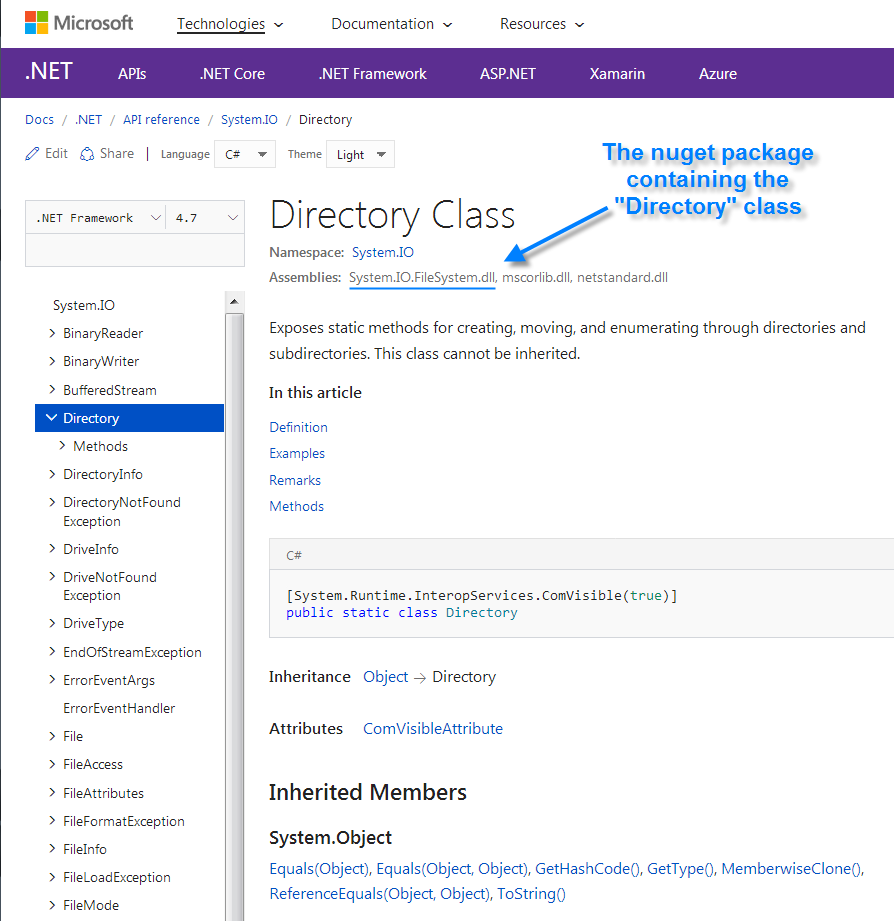Expand the DriveType tree node
Viewport: 894px width, 921px height.
coord(52,623)
